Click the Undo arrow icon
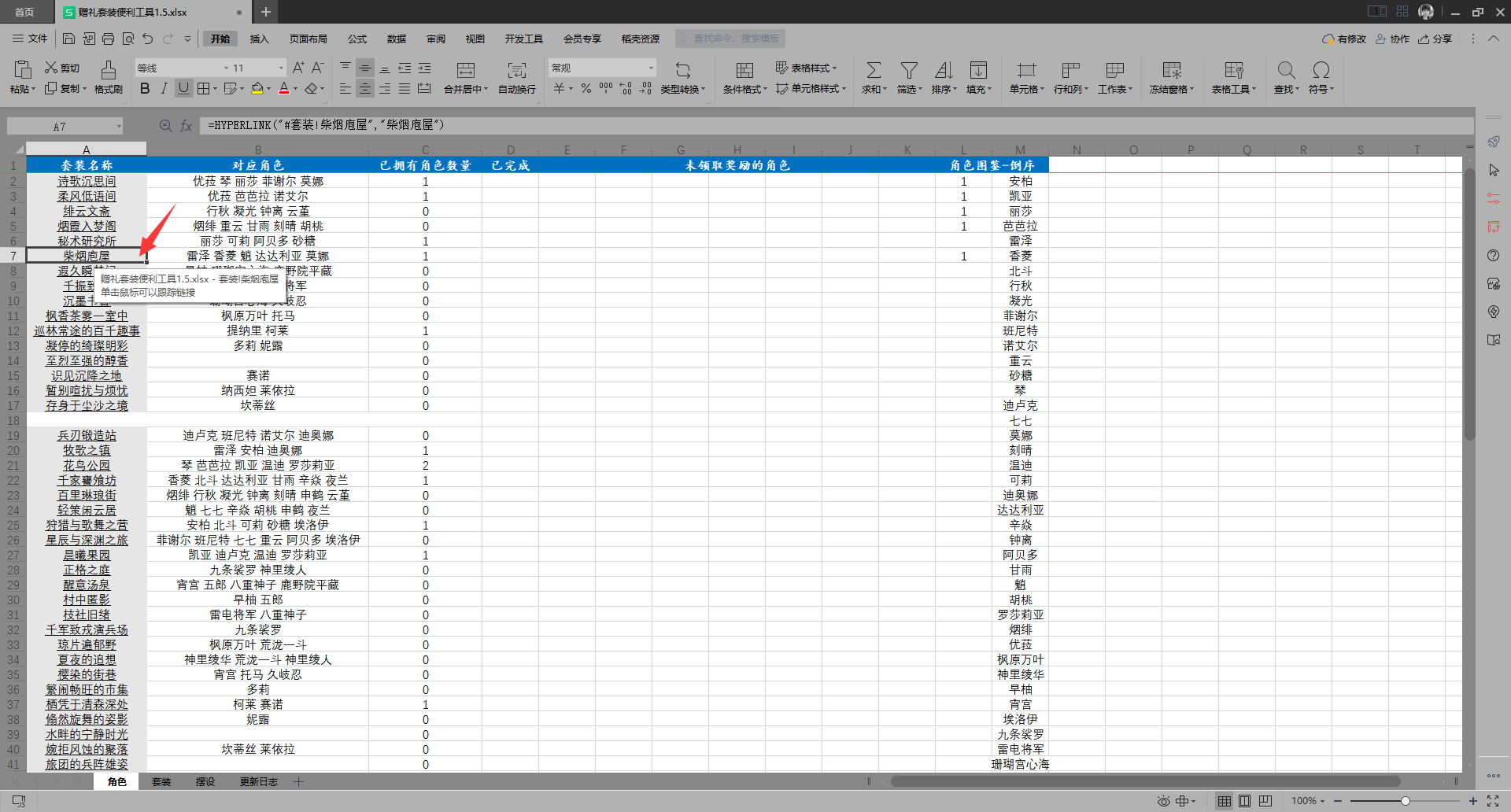Screen dimensions: 1511x812 (147, 39)
